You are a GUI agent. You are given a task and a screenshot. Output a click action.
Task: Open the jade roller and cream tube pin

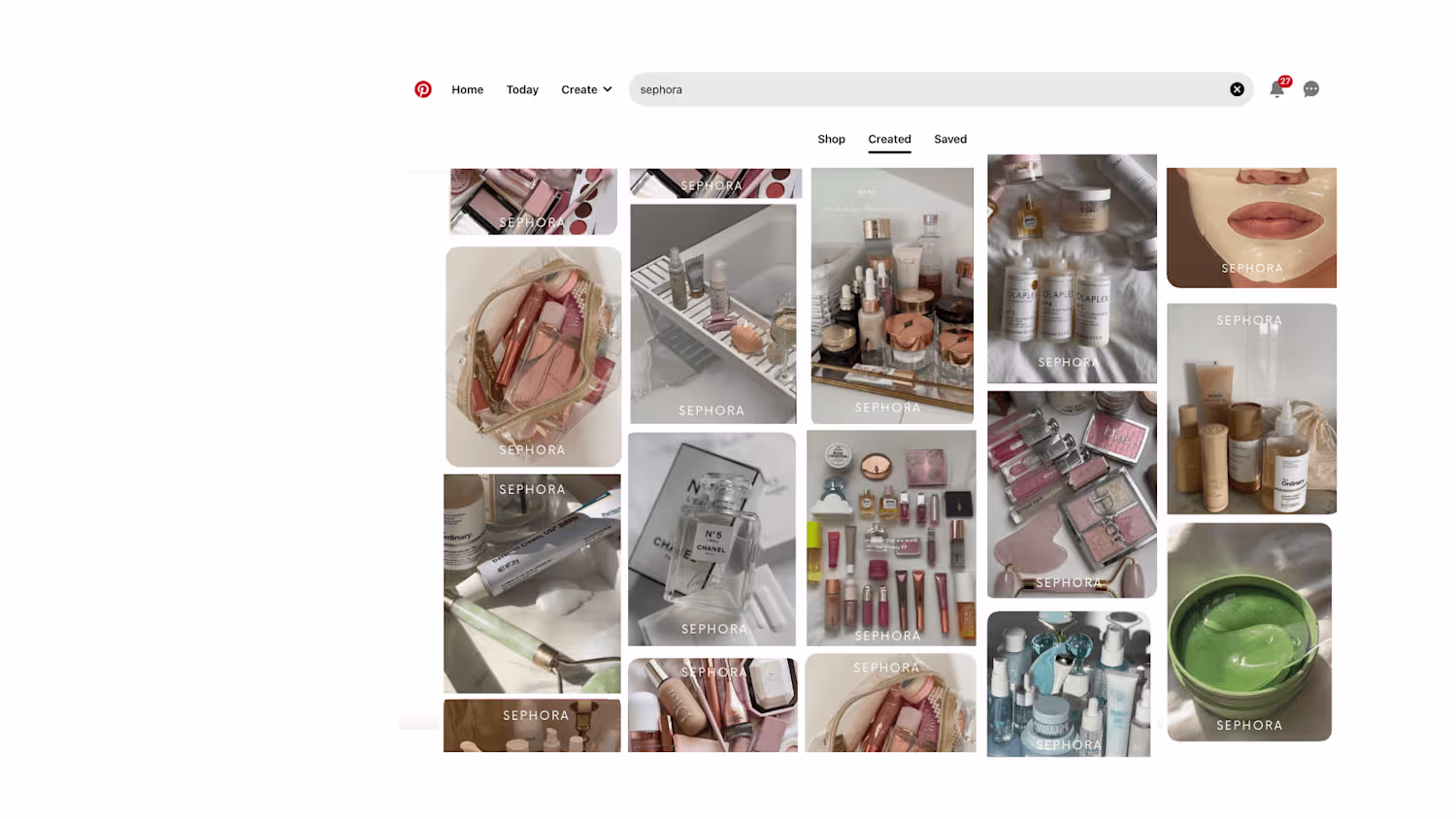click(532, 583)
